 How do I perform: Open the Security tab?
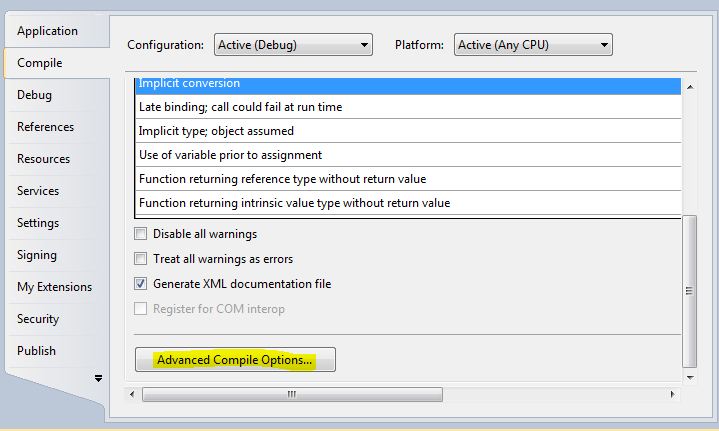tap(57, 319)
